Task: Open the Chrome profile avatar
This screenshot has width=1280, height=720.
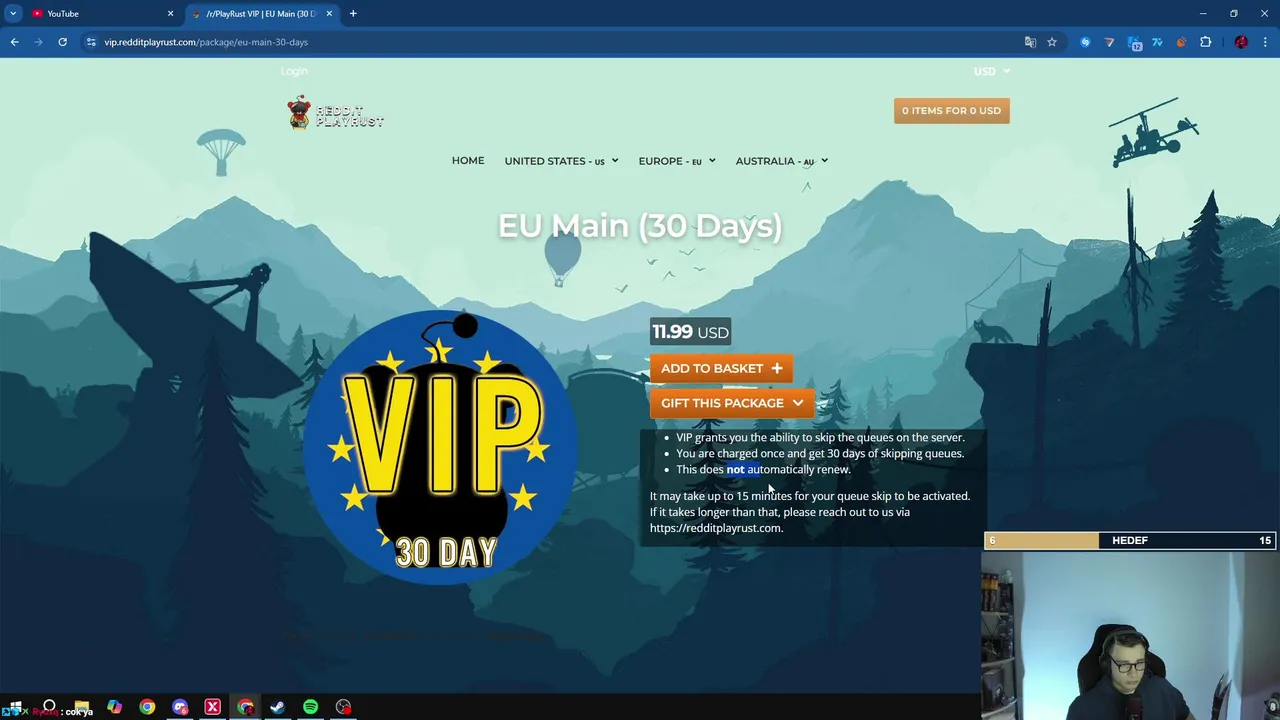Action: (x=1241, y=42)
